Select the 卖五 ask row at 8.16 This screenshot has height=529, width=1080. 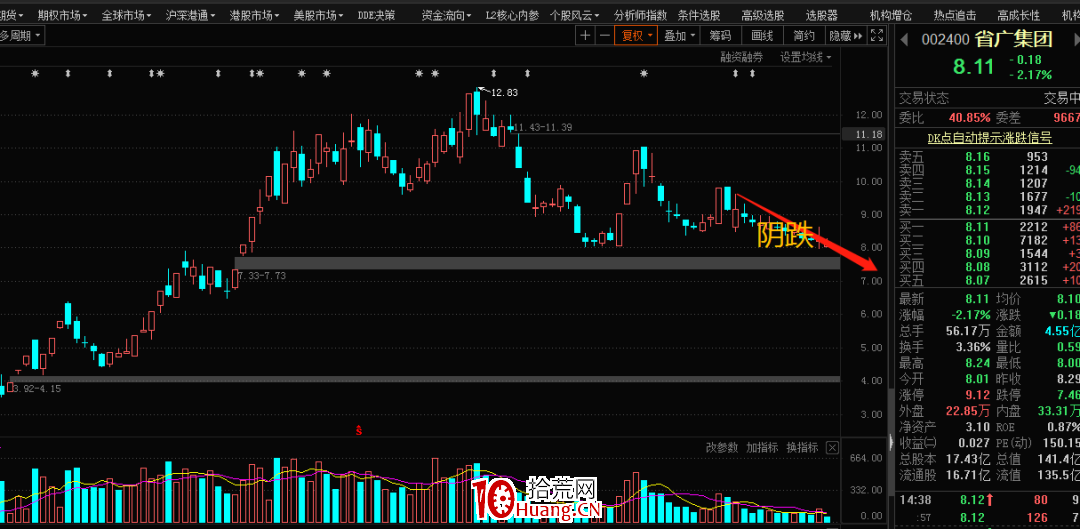click(986, 157)
